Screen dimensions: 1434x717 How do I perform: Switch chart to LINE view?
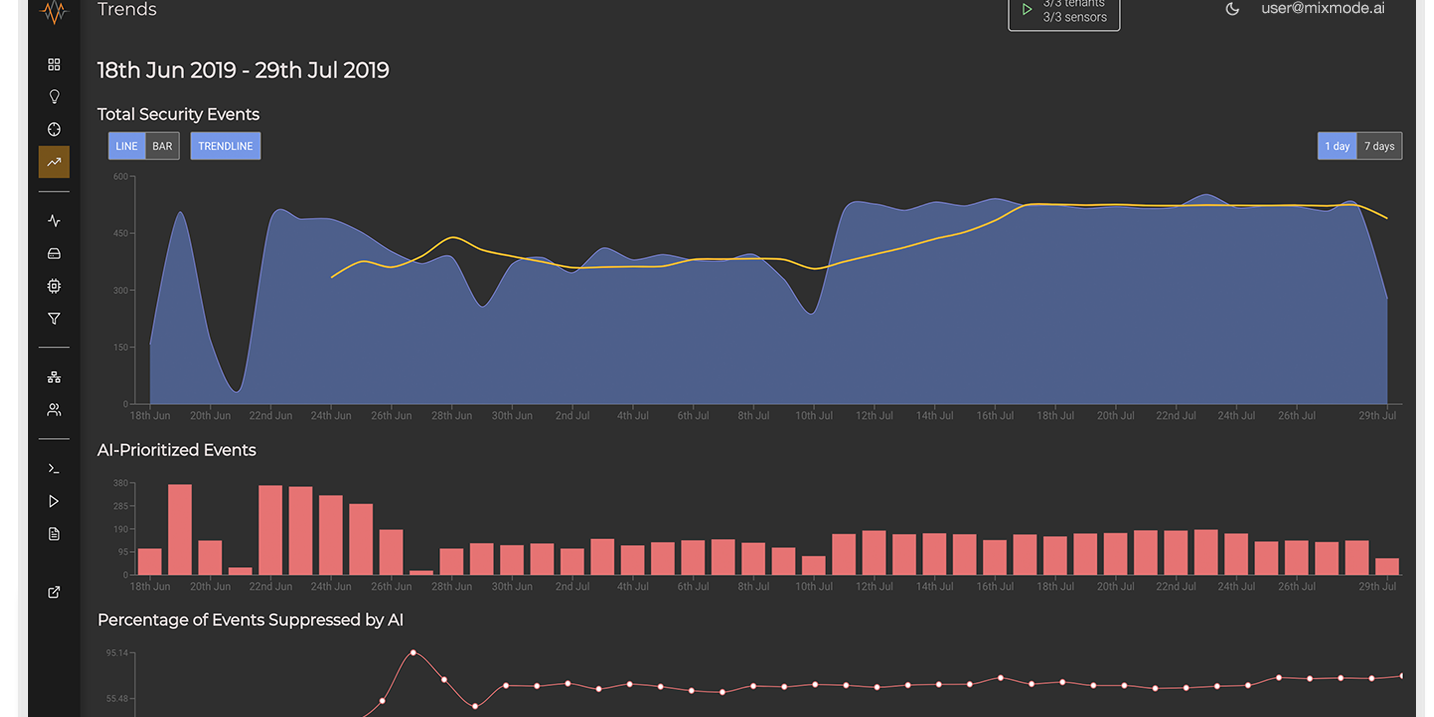tap(127, 146)
